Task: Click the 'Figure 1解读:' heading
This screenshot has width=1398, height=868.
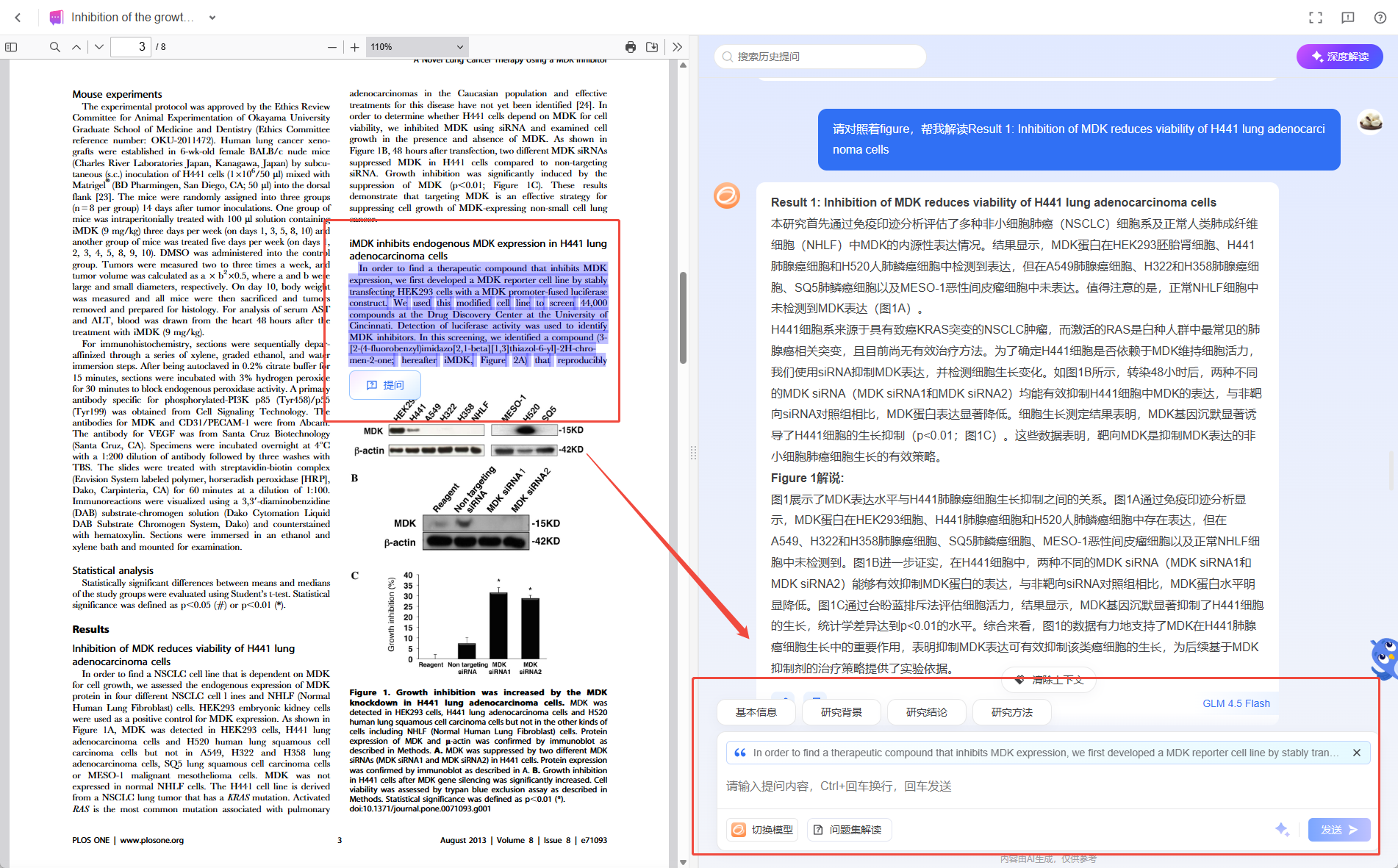Action: point(807,478)
